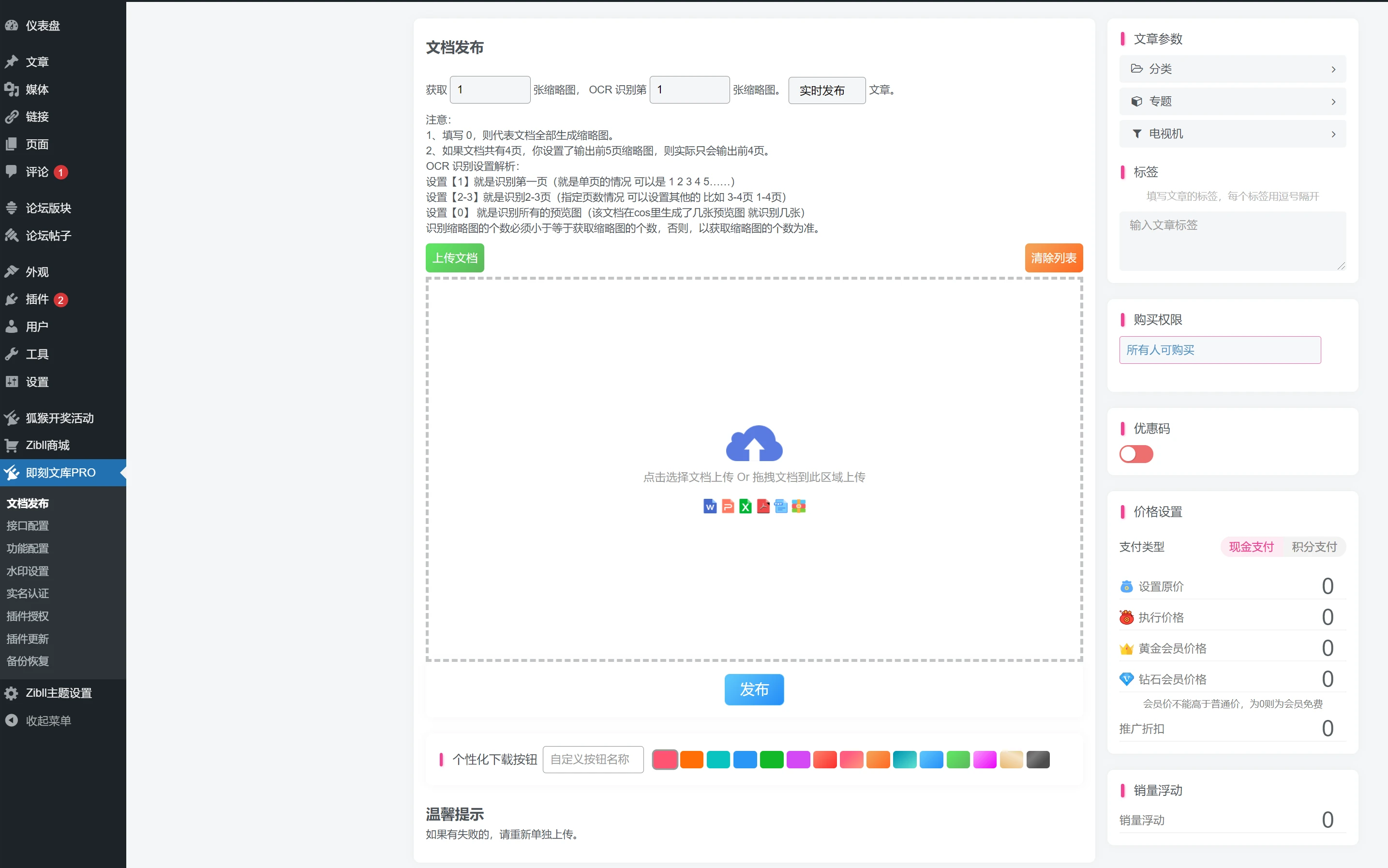Toggle the 优惠码 coupon switch
This screenshot has height=868, width=1388.
(x=1136, y=454)
